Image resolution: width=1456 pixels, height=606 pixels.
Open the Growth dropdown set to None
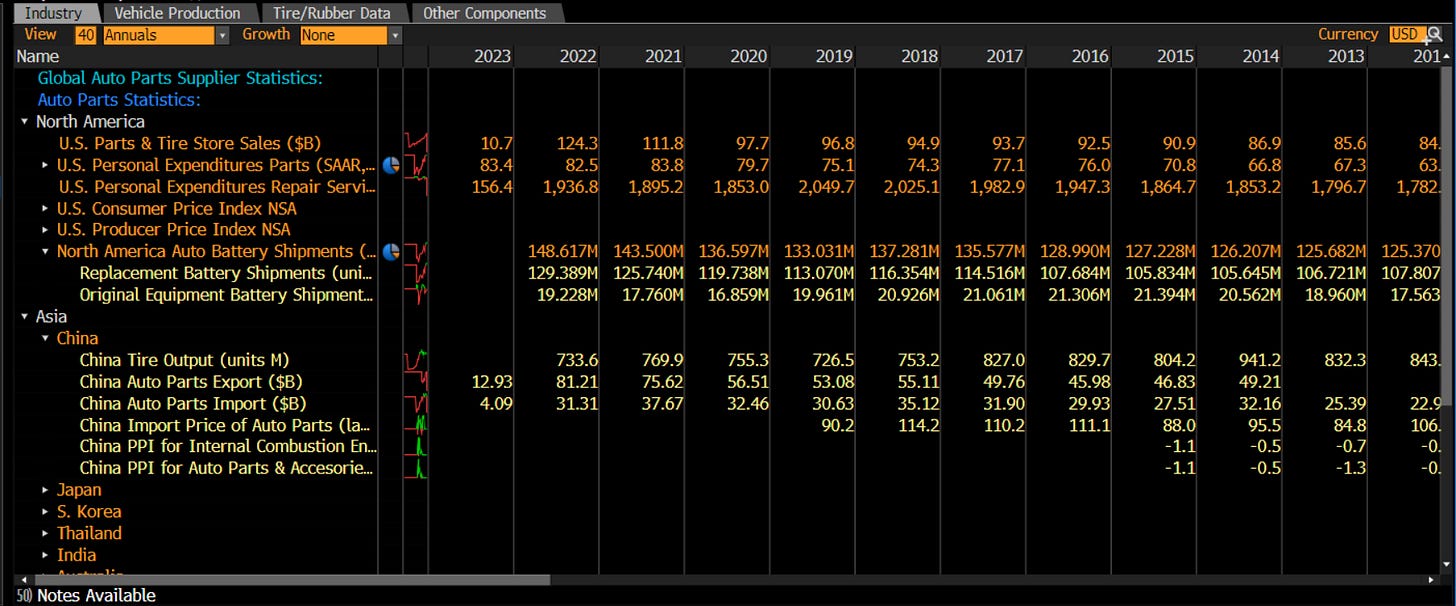[x=394, y=34]
